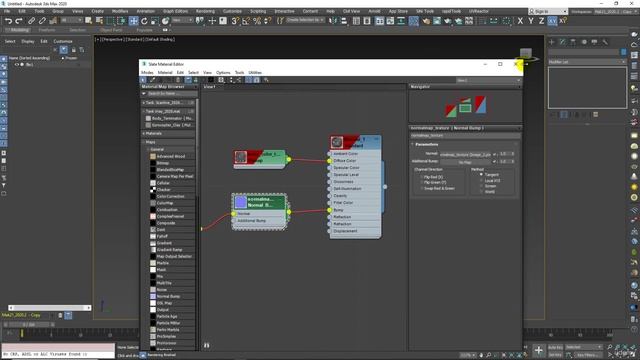Image resolution: width=640 pixels, height=360 pixels.
Task: Select the Local XYZ method radio button
Action: tap(482, 180)
